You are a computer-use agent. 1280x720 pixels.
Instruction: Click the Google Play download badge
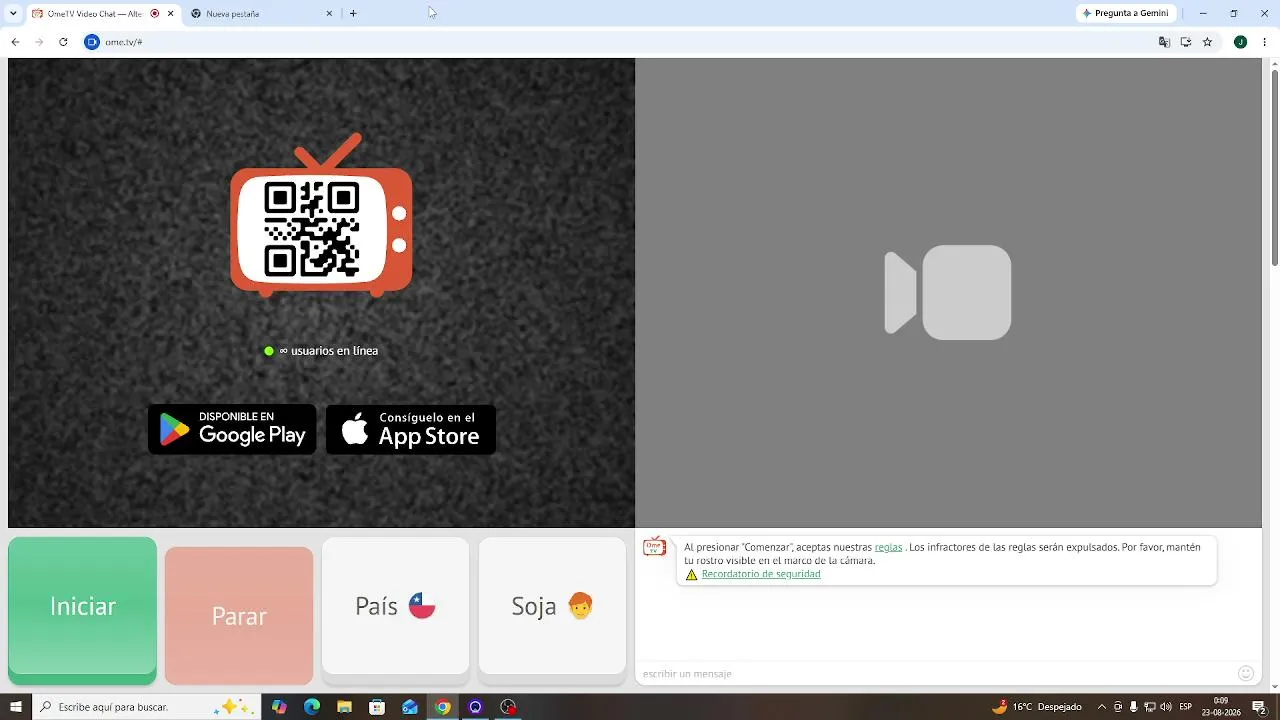click(232, 429)
